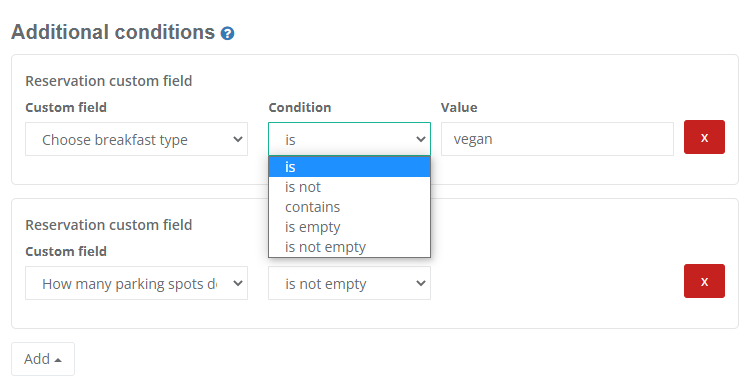Open the 'is not empty' condition dropdown
Viewport: 750px width, 384px height.
[x=349, y=283]
